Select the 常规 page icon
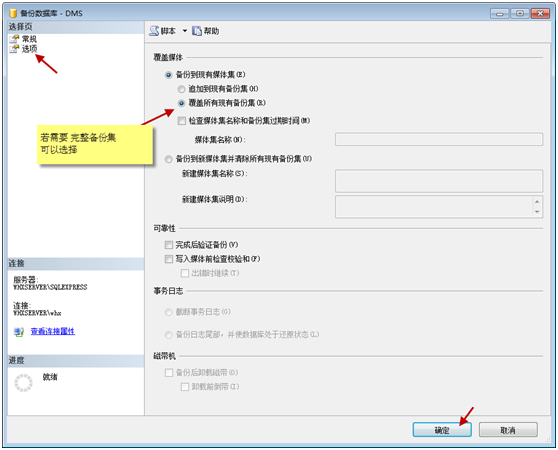Screen dimensions: 558x450 [14, 38]
